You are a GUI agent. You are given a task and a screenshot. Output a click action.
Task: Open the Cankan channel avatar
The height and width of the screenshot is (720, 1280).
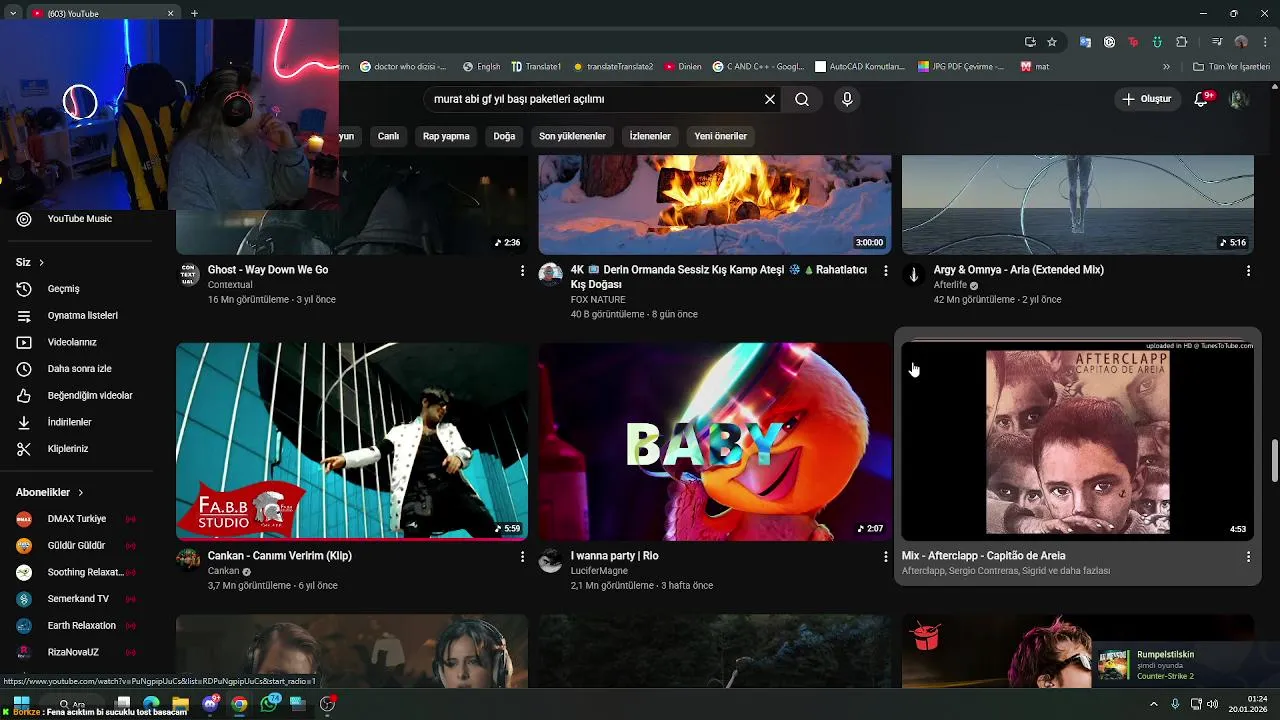click(188, 560)
